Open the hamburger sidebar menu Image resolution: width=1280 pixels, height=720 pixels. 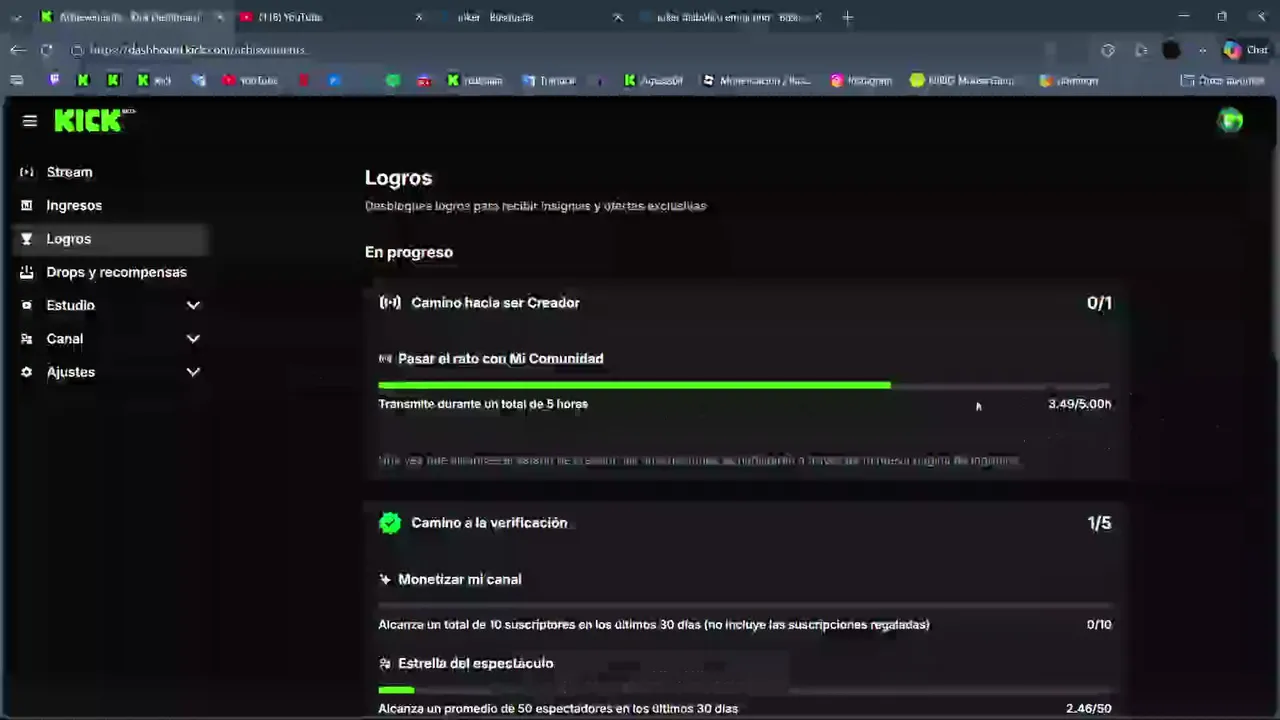30,121
